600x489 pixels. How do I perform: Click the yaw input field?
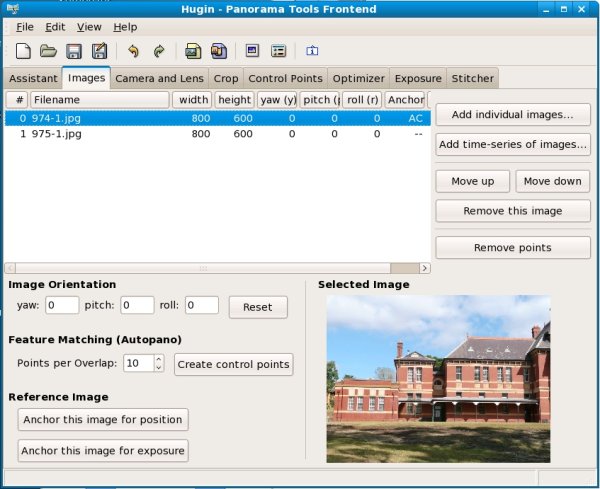[x=62, y=305]
